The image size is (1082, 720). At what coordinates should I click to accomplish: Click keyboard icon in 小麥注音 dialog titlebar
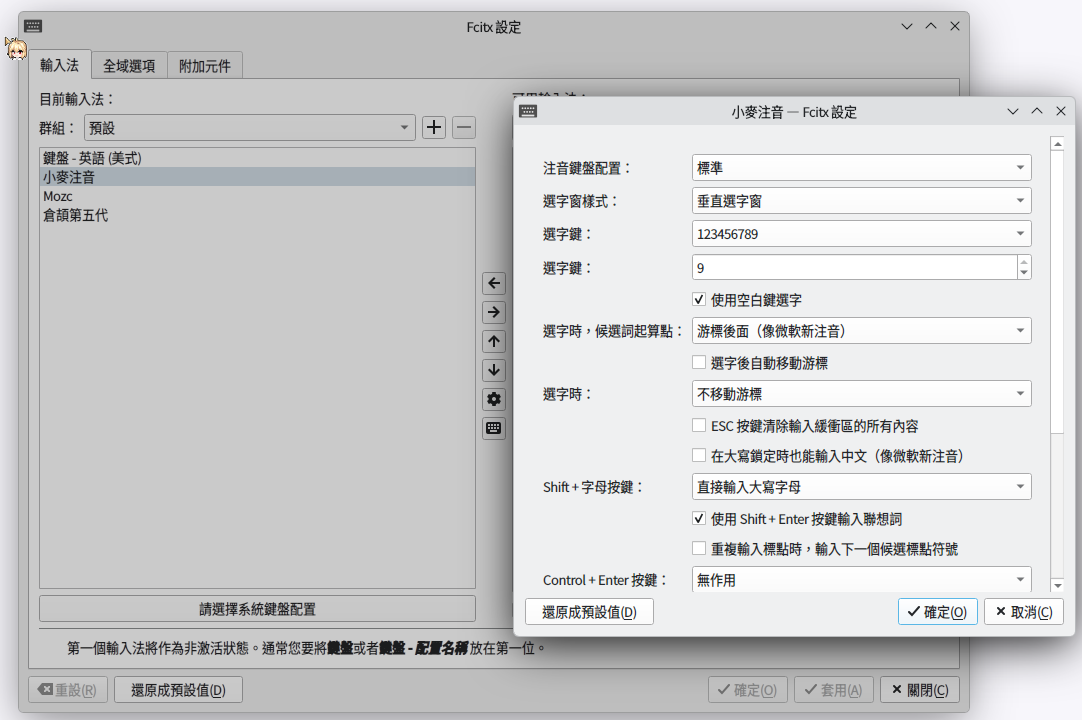[x=528, y=111]
